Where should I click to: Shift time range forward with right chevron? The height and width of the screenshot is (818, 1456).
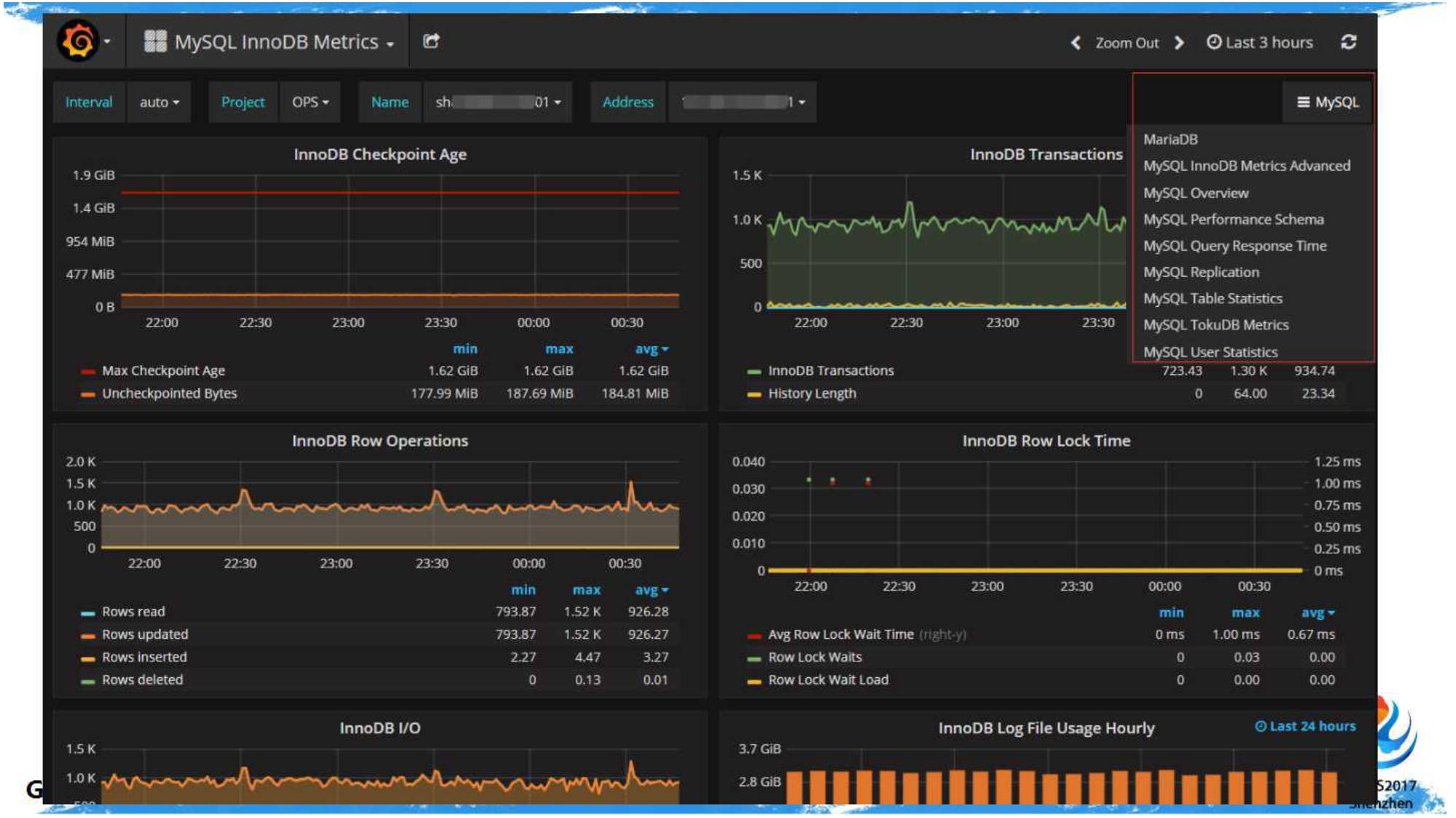coord(1179,43)
